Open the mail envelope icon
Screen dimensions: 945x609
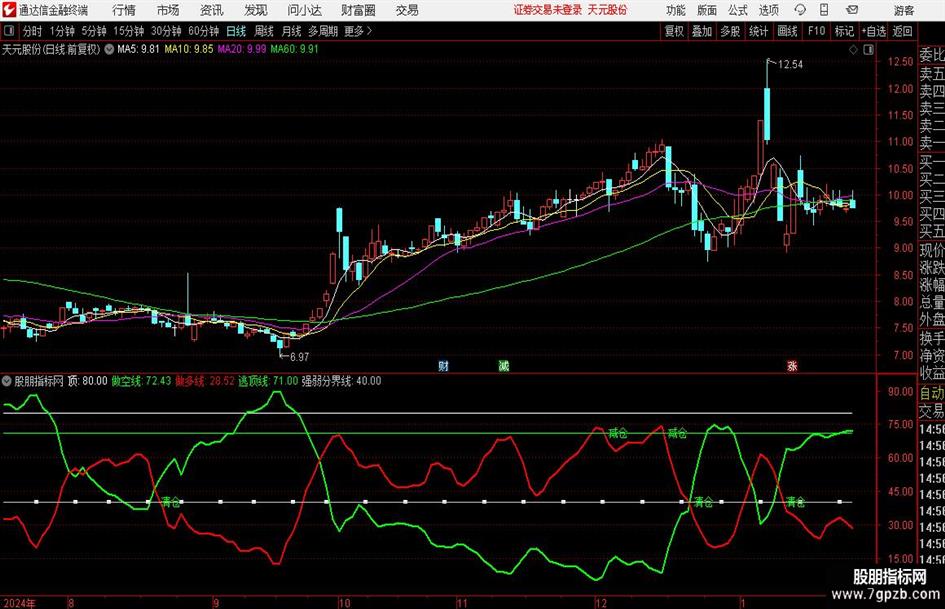click(852, 10)
